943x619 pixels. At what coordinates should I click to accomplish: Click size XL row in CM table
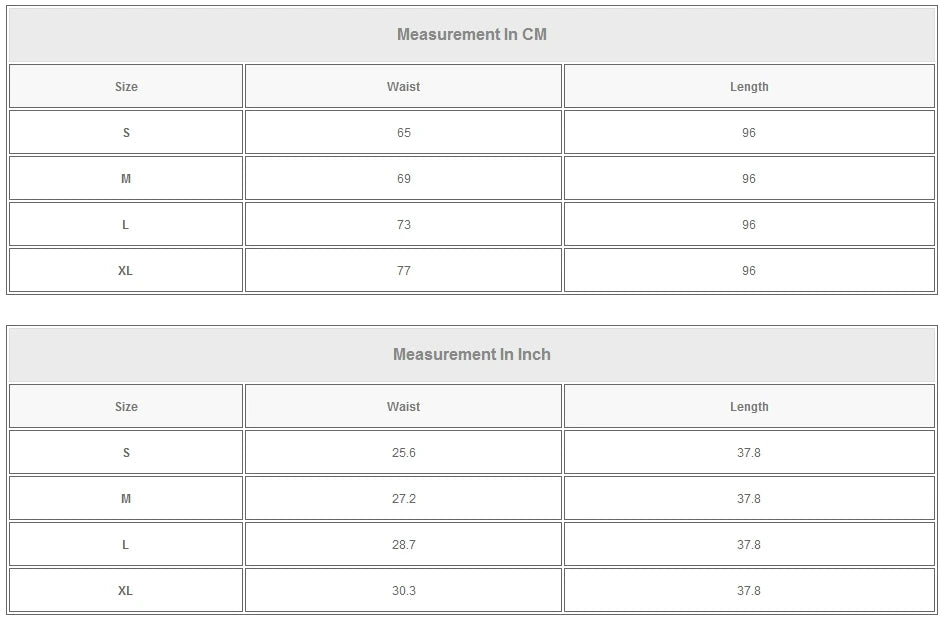126,271
